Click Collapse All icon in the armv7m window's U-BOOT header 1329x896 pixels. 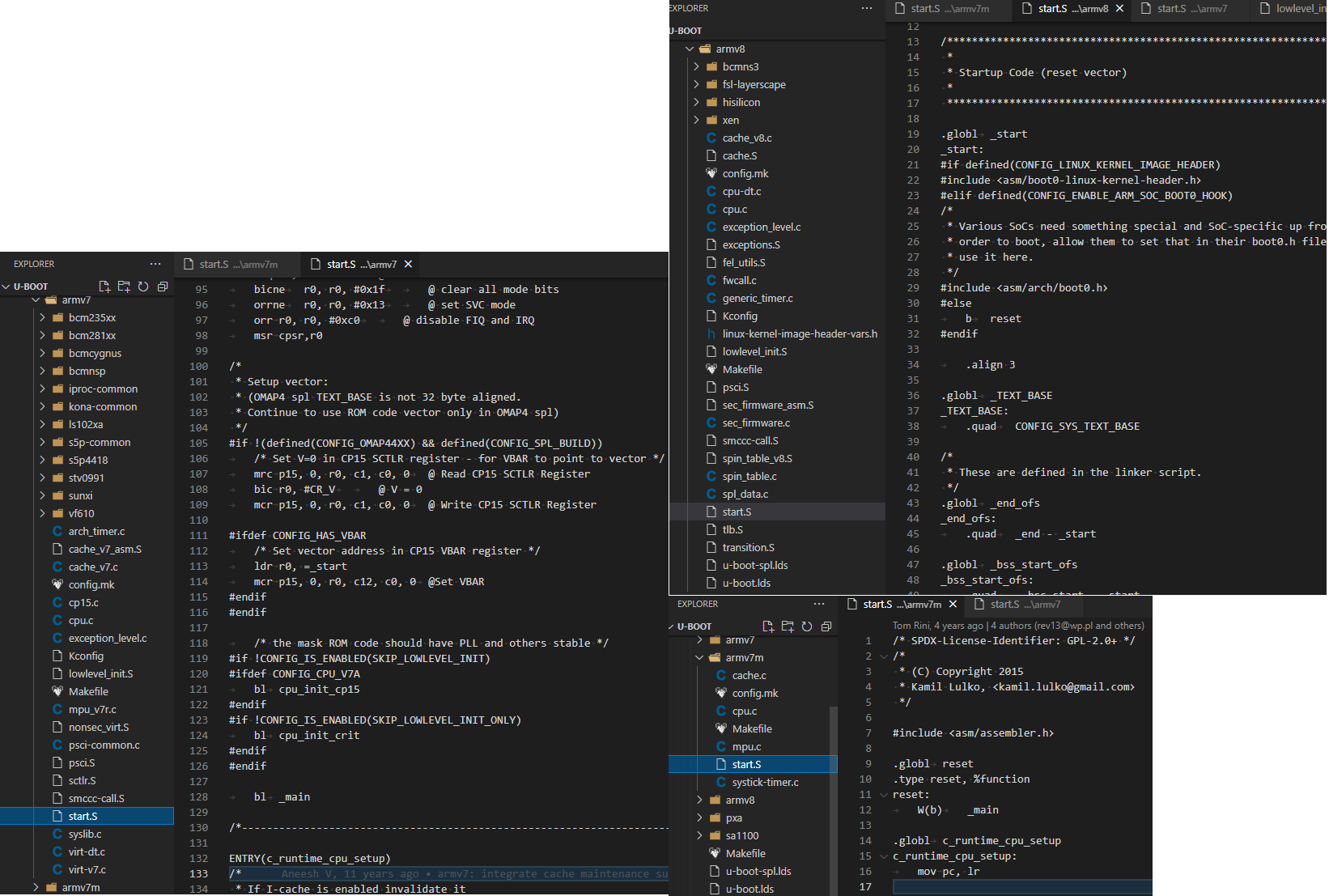(x=826, y=626)
